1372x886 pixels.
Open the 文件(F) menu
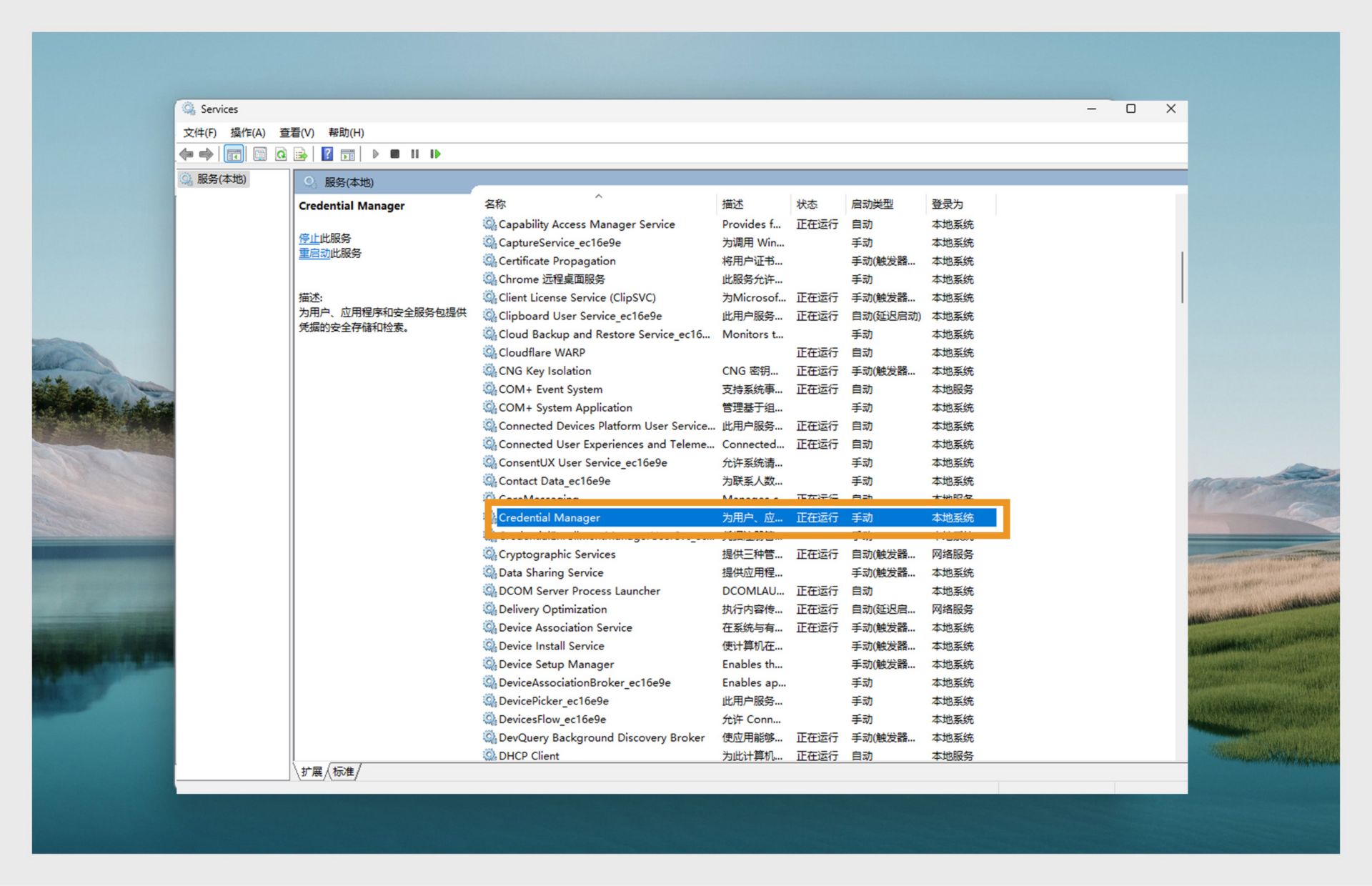199,133
